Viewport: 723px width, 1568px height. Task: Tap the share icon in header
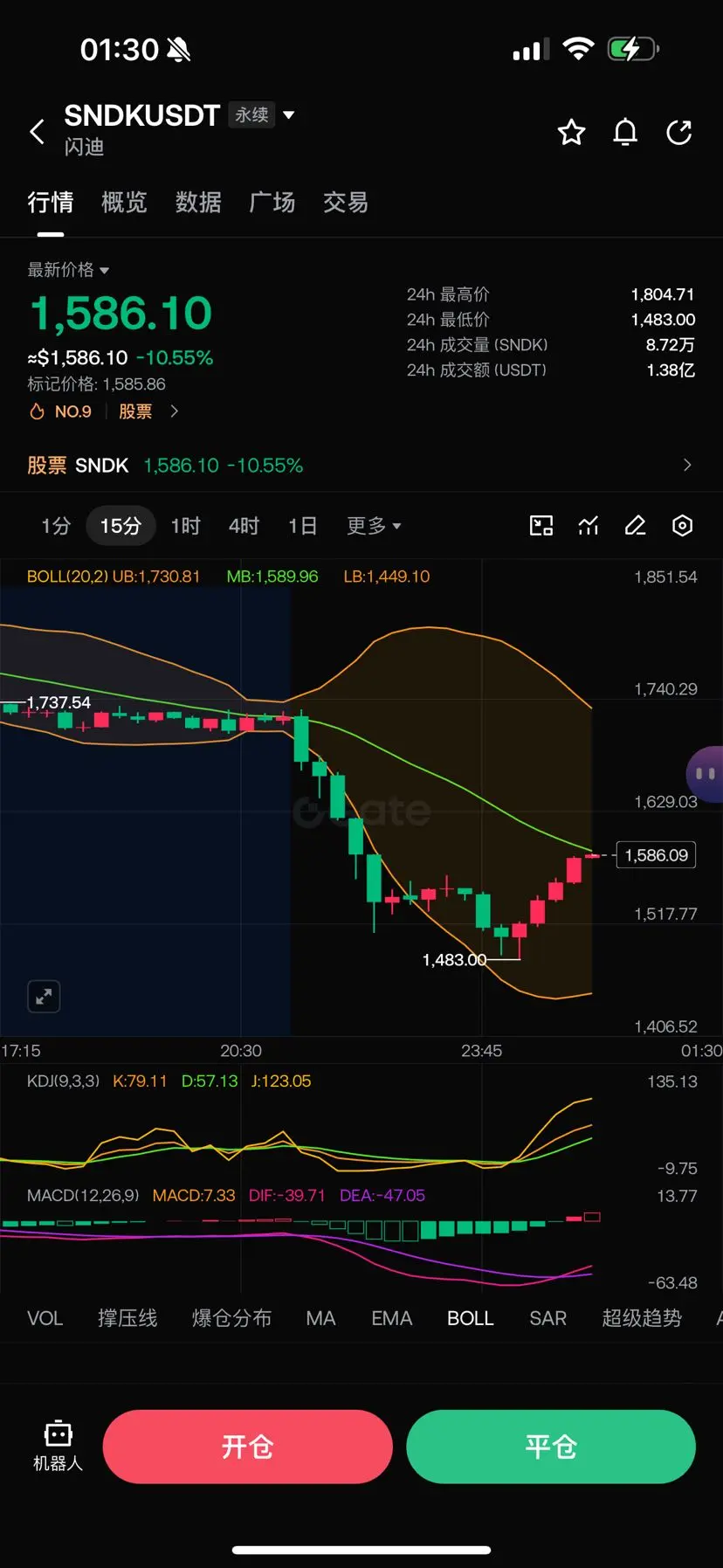[x=679, y=132]
